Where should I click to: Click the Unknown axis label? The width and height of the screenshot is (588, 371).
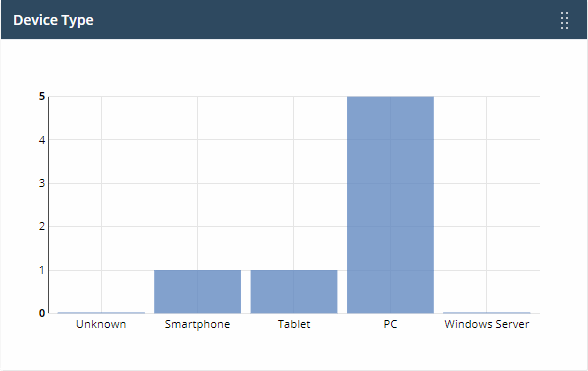coord(101,324)
